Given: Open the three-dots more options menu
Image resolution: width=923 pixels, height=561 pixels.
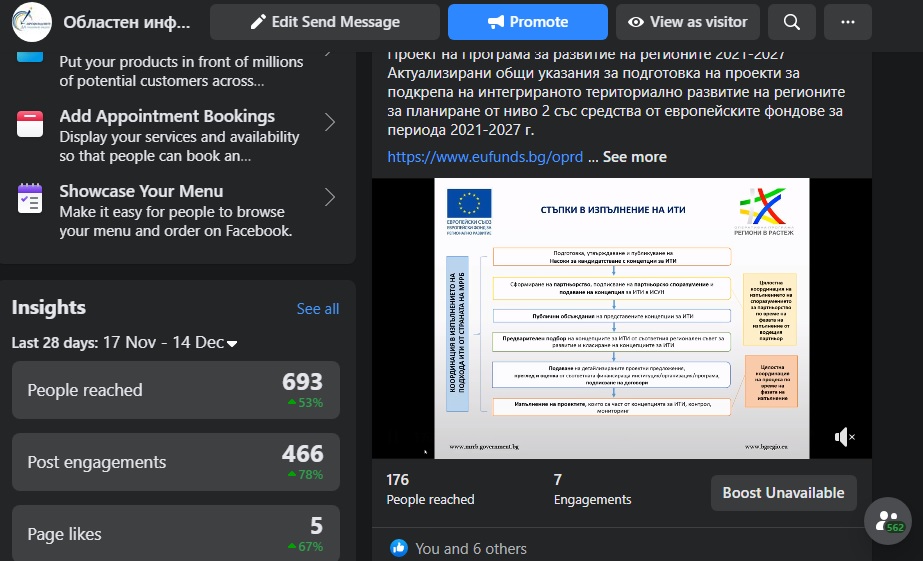Looking at the screenshot, I should coord(848,22).
